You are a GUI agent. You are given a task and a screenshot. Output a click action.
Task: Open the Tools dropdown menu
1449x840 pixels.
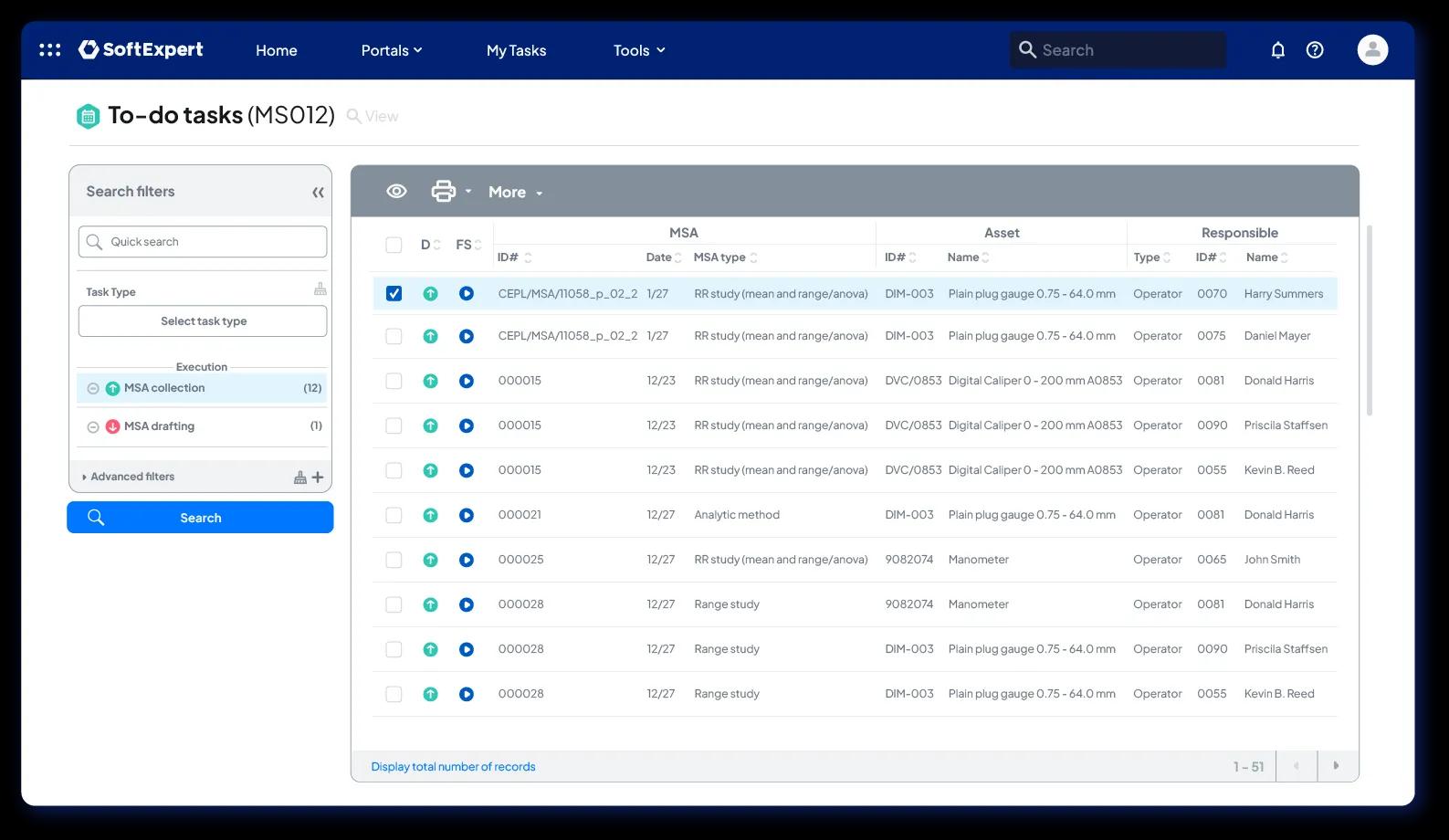click(x=639, y=50)
